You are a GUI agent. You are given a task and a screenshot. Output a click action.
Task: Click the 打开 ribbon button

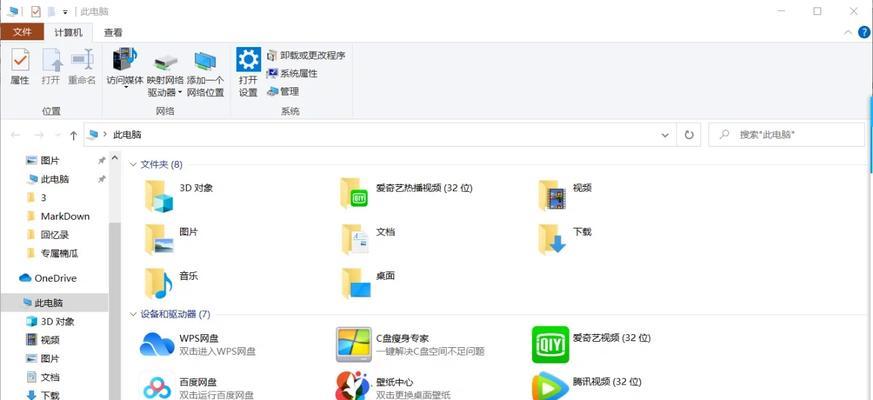click(51, 66)
